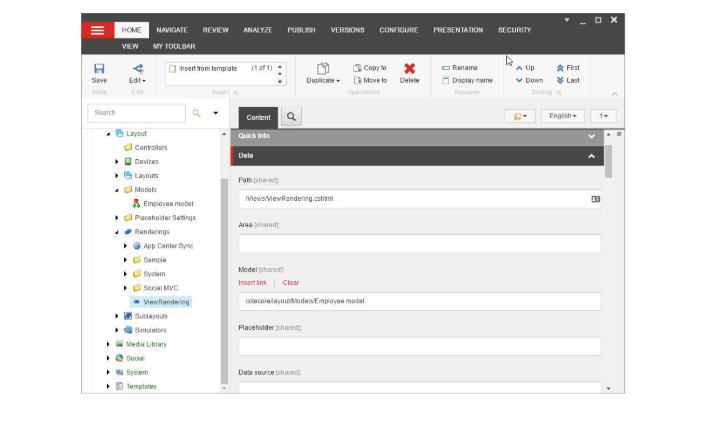Open the REVIEW ribbon tab
This screenshot has height=423, width=727.
tap(216, 30)
